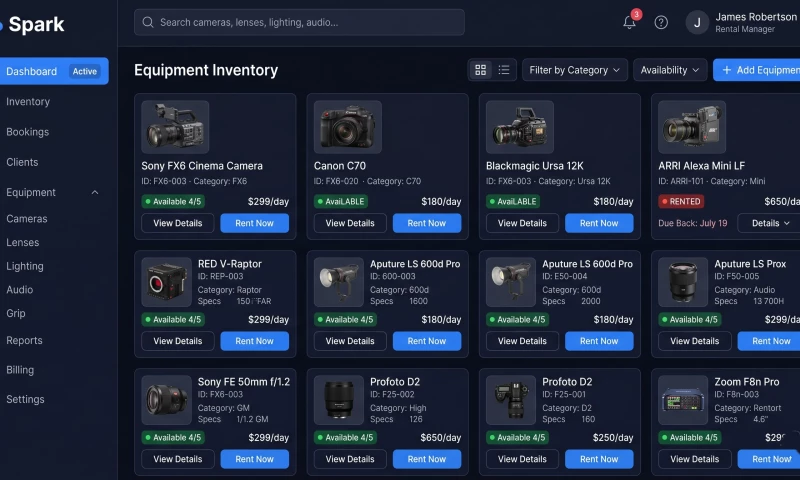Click Sony FX6 Available 4/5 badge
Screen dimensions: 800x480
[x=172, y=201]
